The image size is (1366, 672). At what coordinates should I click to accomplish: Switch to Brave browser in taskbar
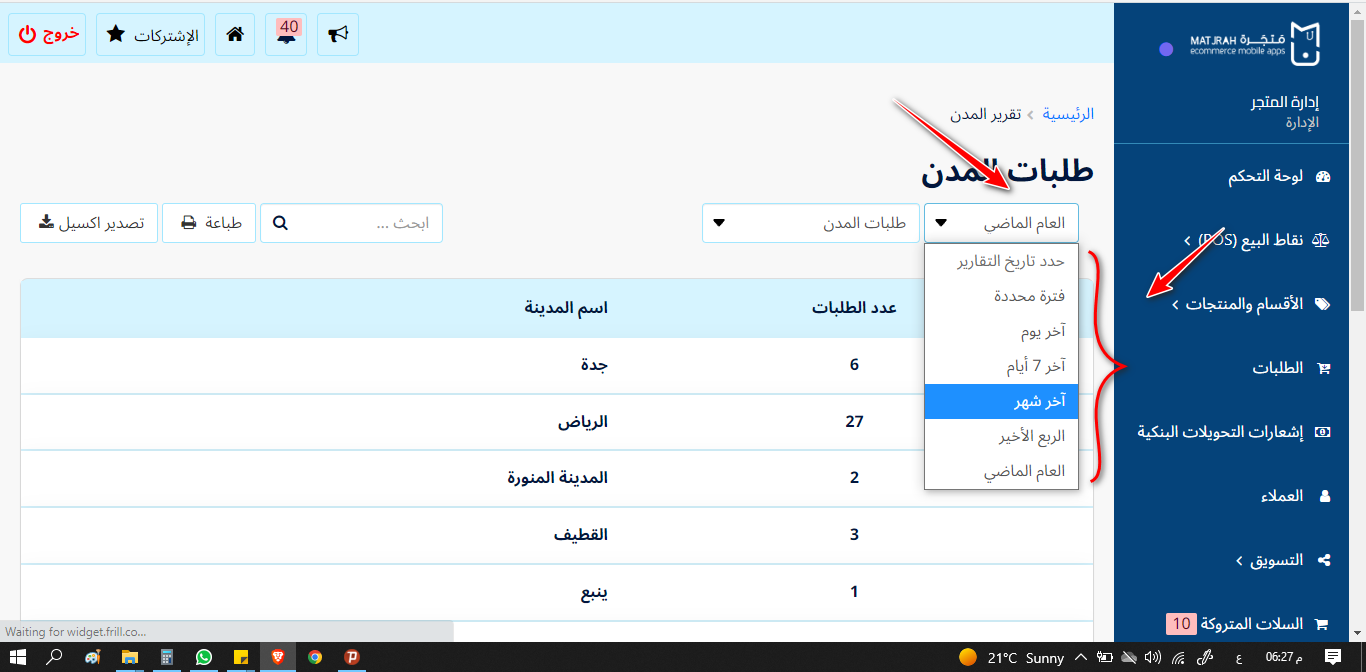pos(277,657)
